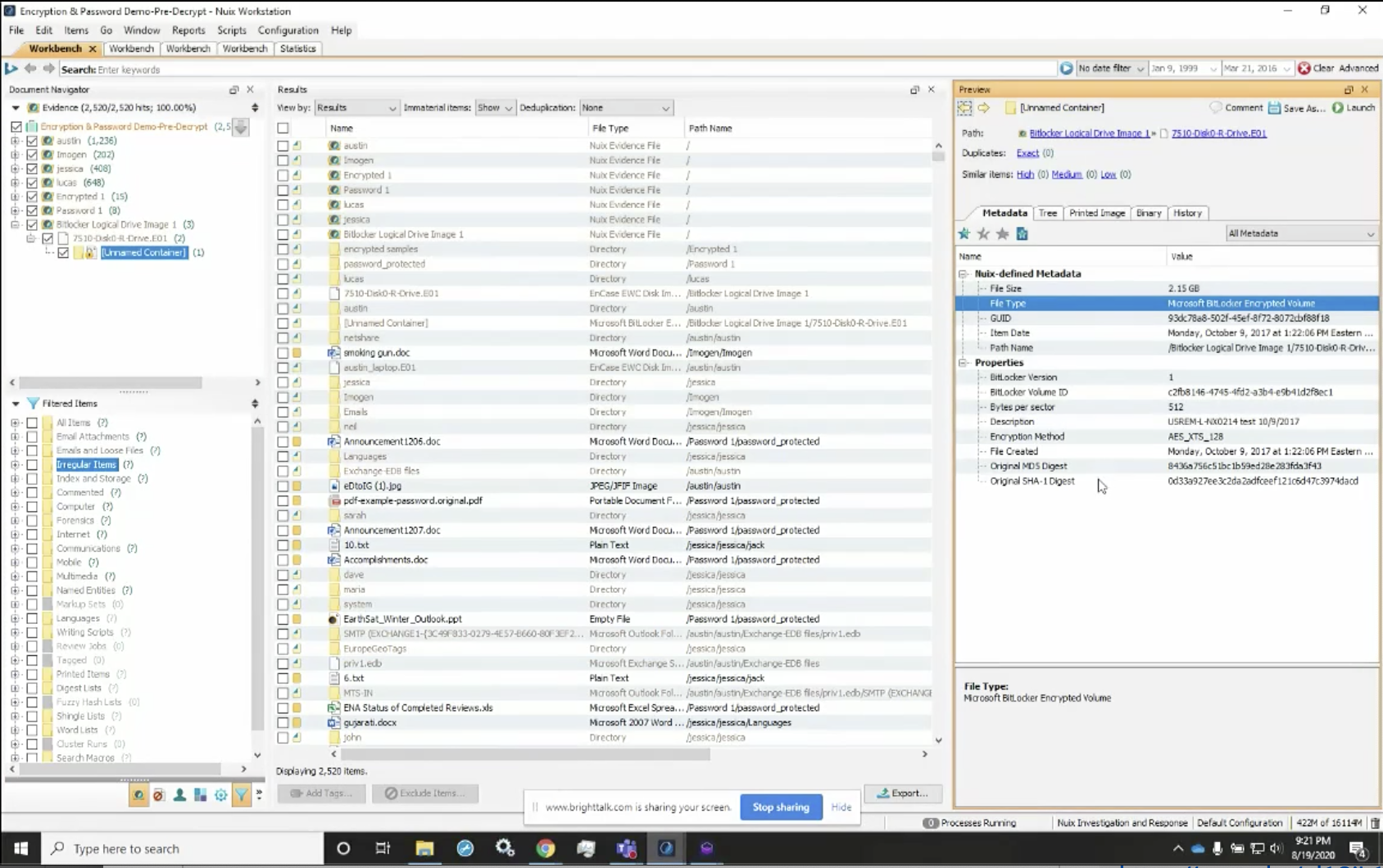Open Chrome from the taskbar
This screenshot has width=1383, height=868.
pyautogui.click(x=545, y=848)
